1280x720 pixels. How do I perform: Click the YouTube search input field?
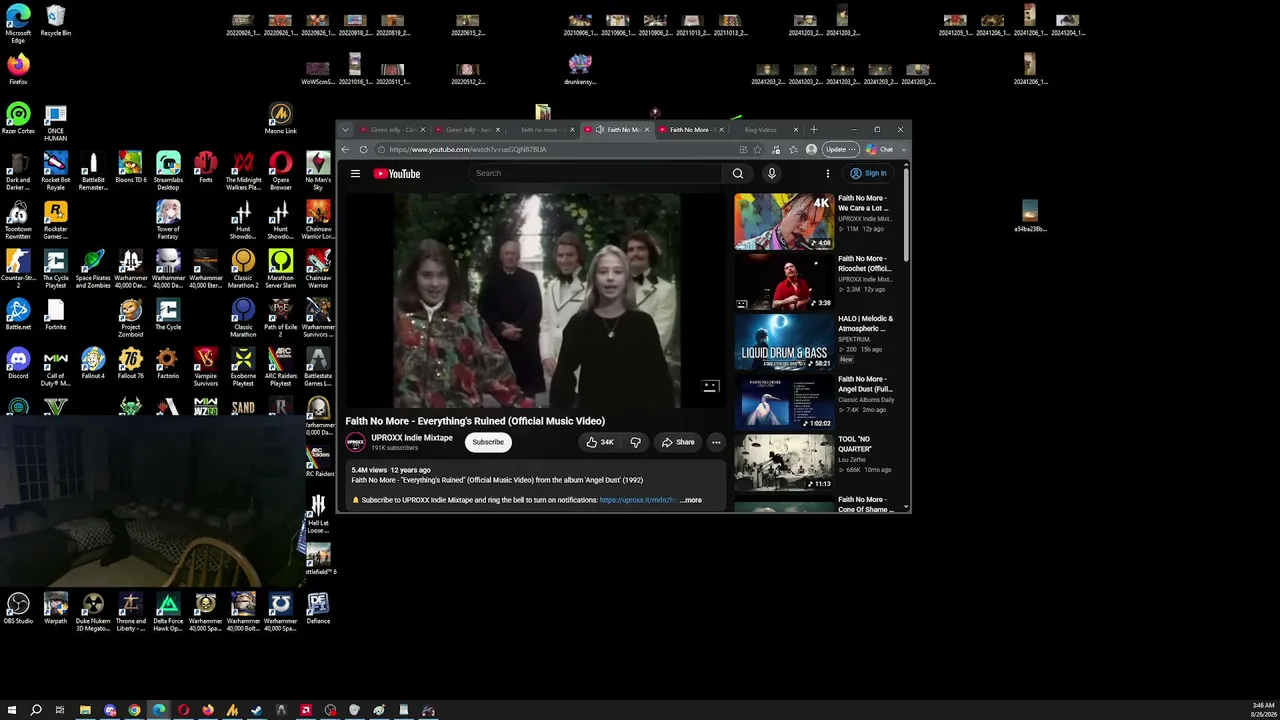(596, 174)
